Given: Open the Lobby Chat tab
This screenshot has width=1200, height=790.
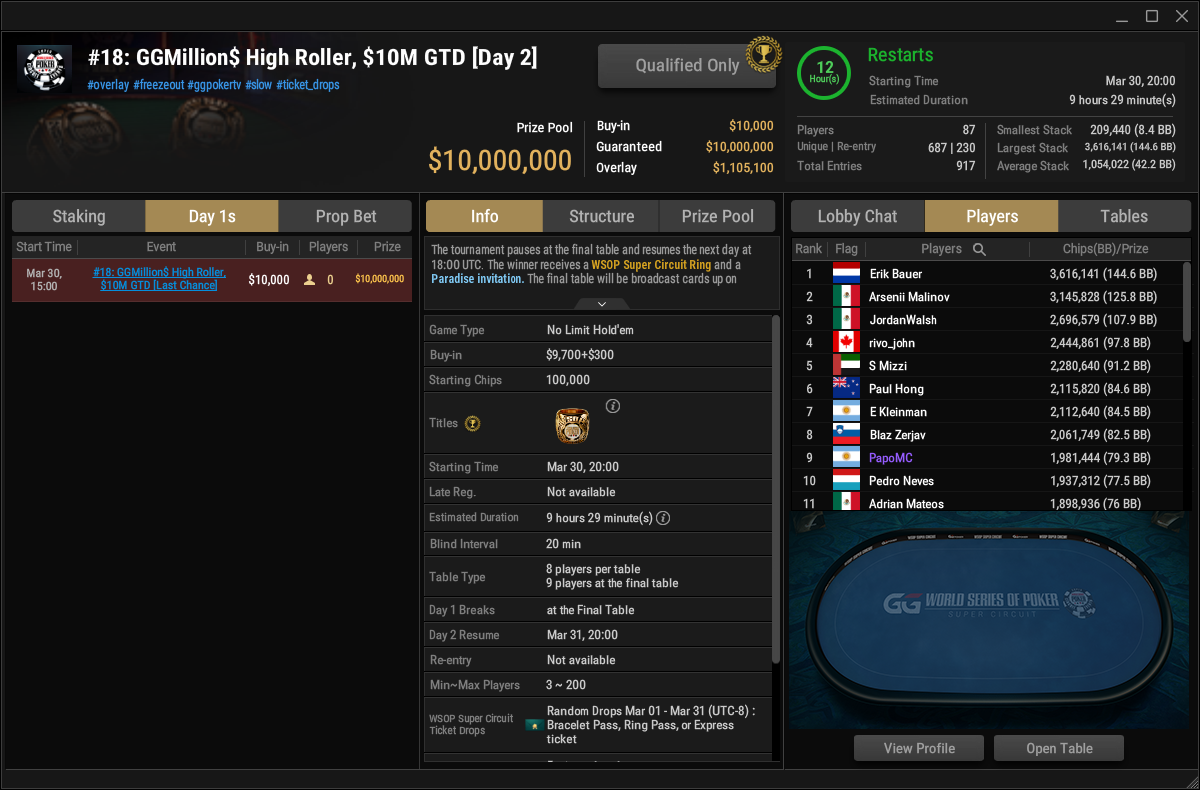Looking at the screenshot, I should (858, 216).
